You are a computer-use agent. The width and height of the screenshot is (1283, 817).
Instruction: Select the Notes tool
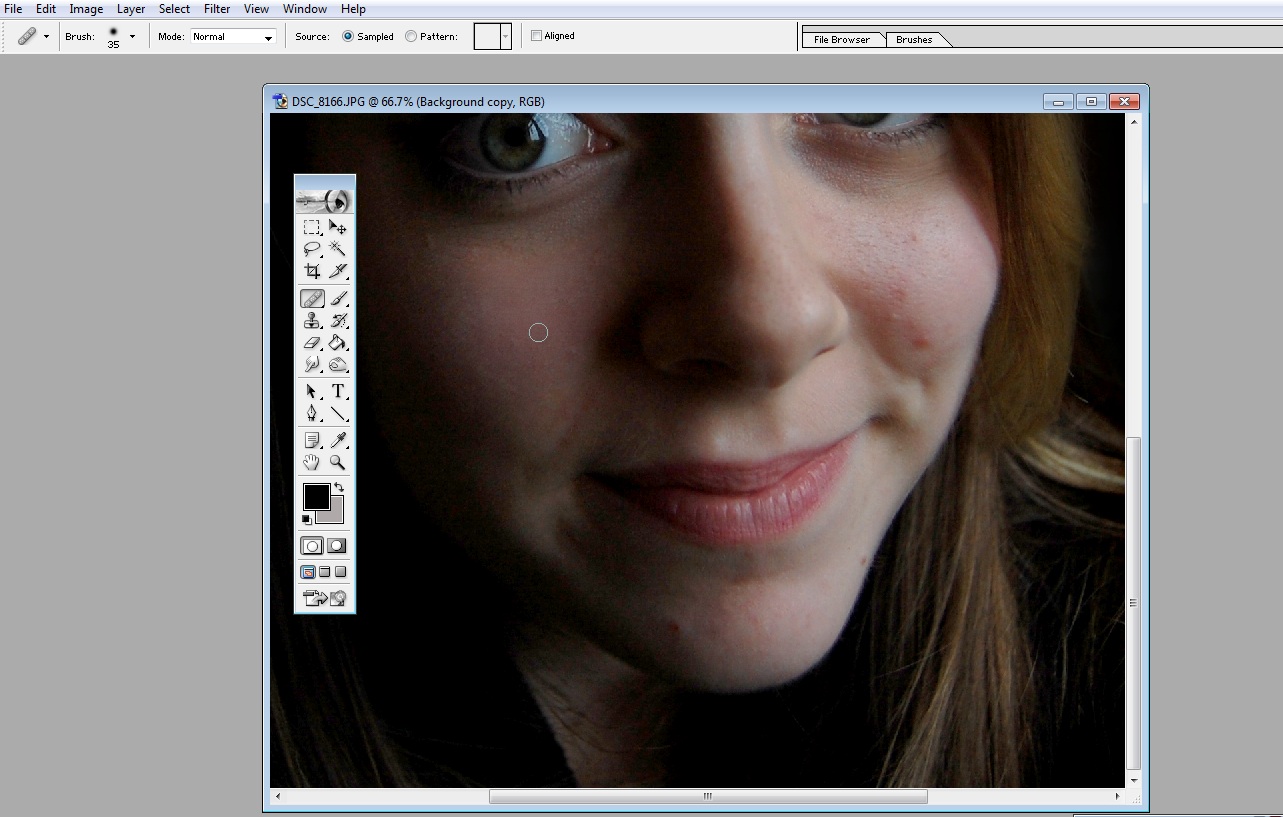click(312, 441)
